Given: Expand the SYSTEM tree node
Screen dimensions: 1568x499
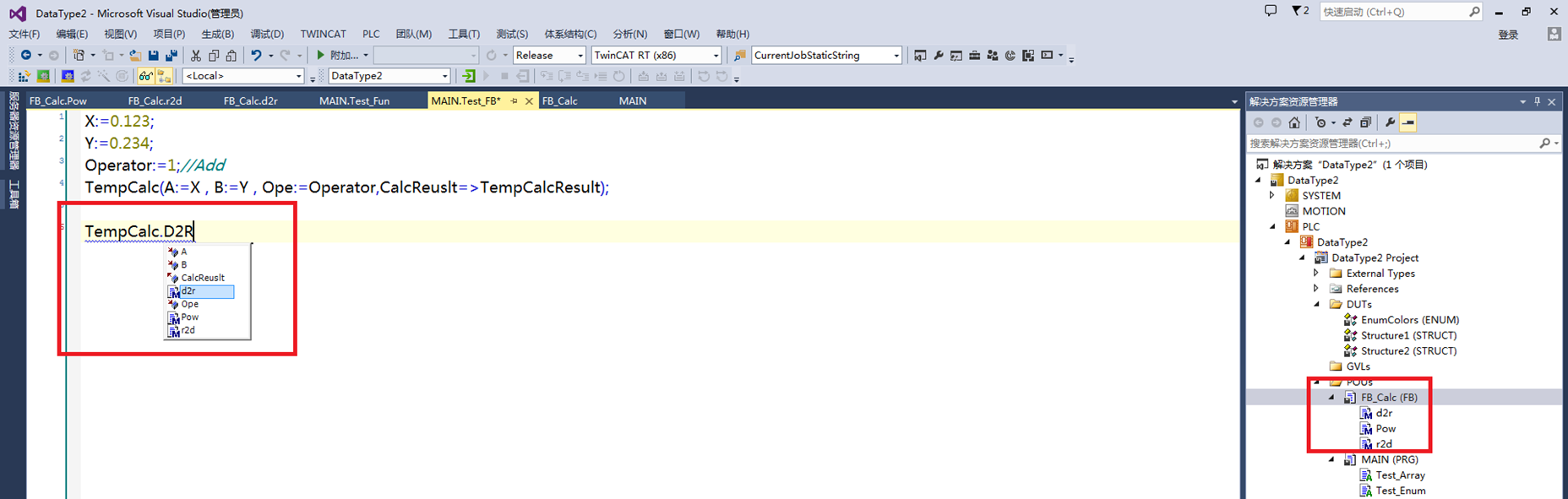Looking at the screenshot, I should [1272, 195].
